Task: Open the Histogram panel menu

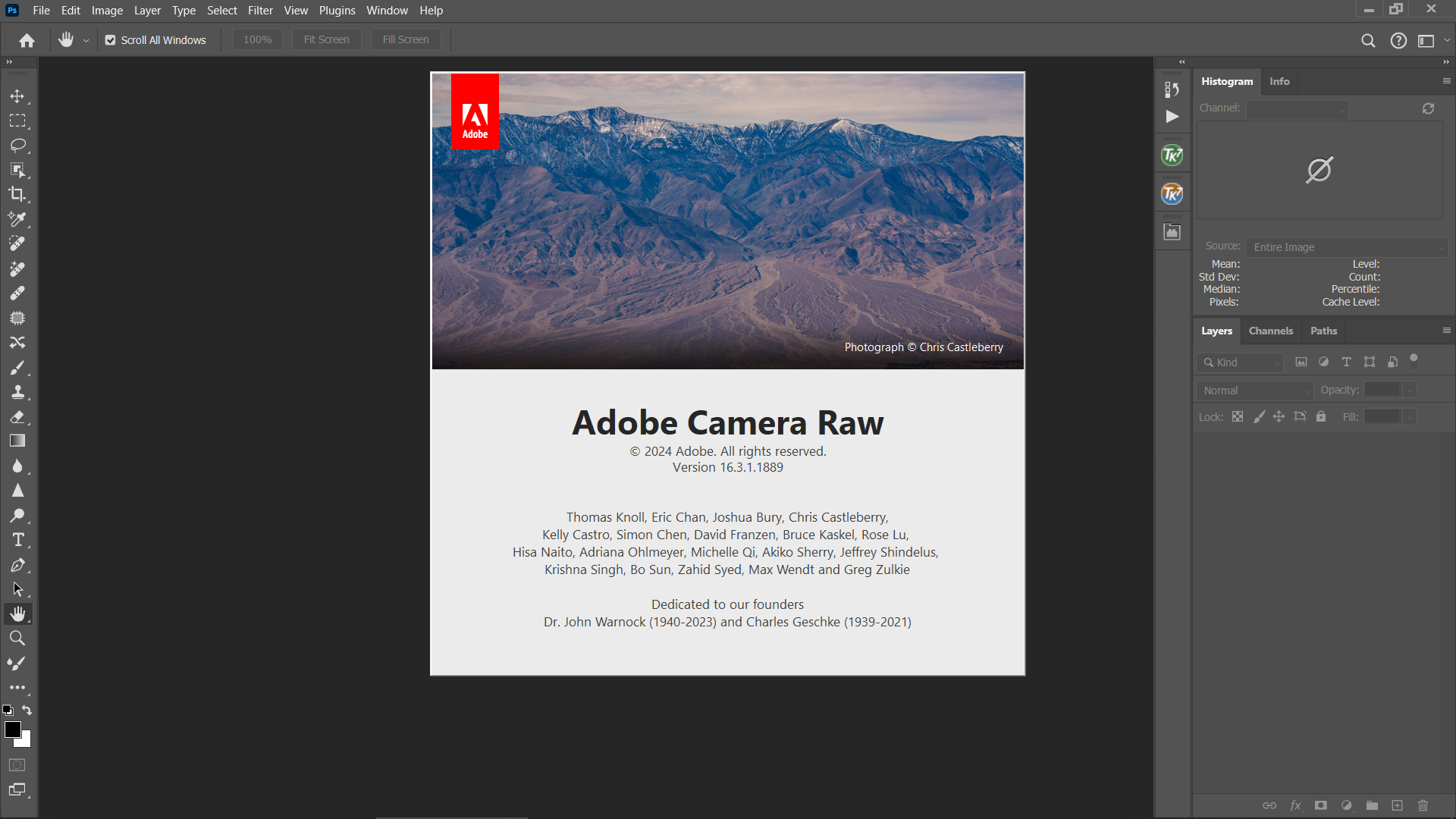Action: [x=1446, y=81]
